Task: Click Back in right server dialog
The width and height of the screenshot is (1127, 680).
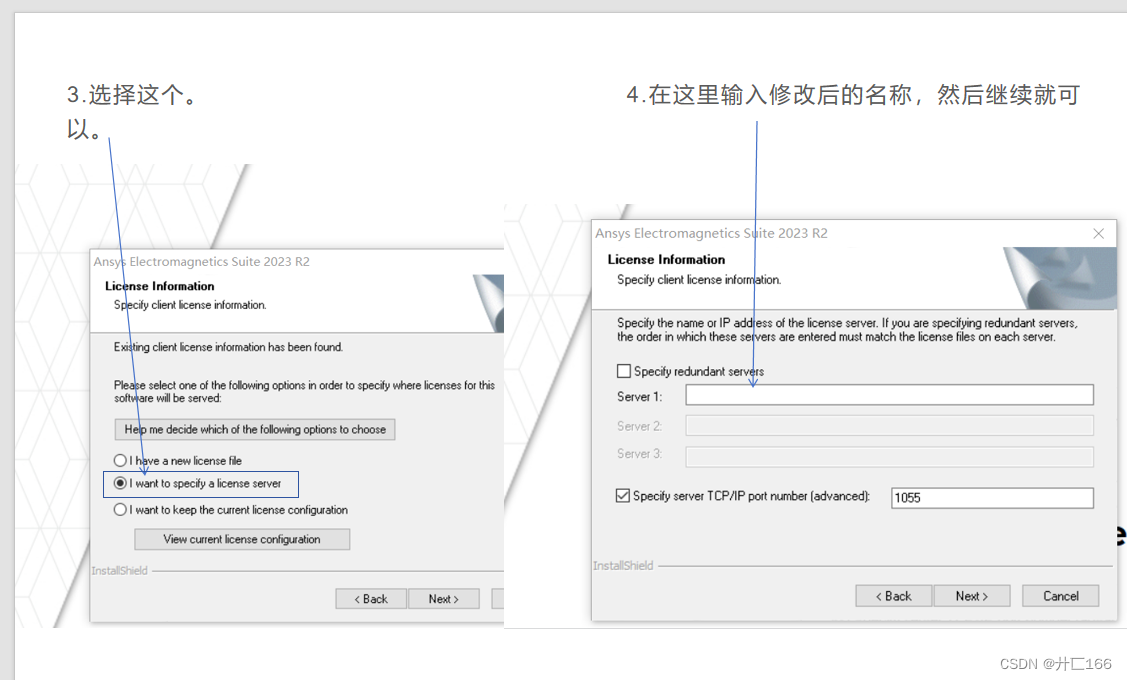Action: 893,596
